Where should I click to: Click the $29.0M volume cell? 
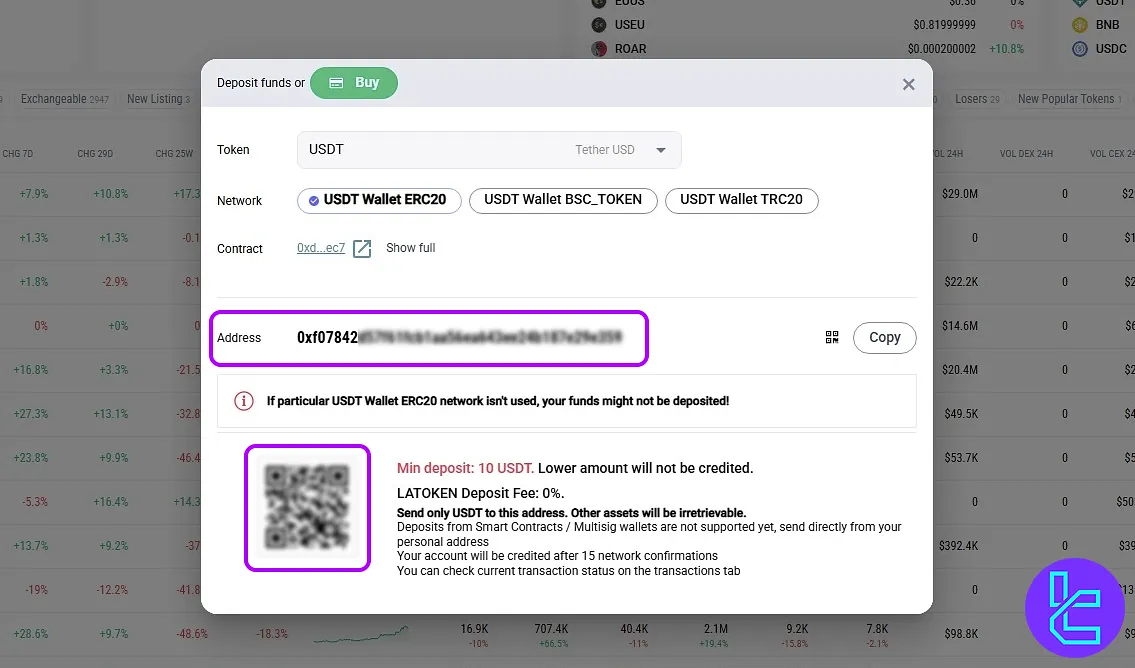[960, 194]
